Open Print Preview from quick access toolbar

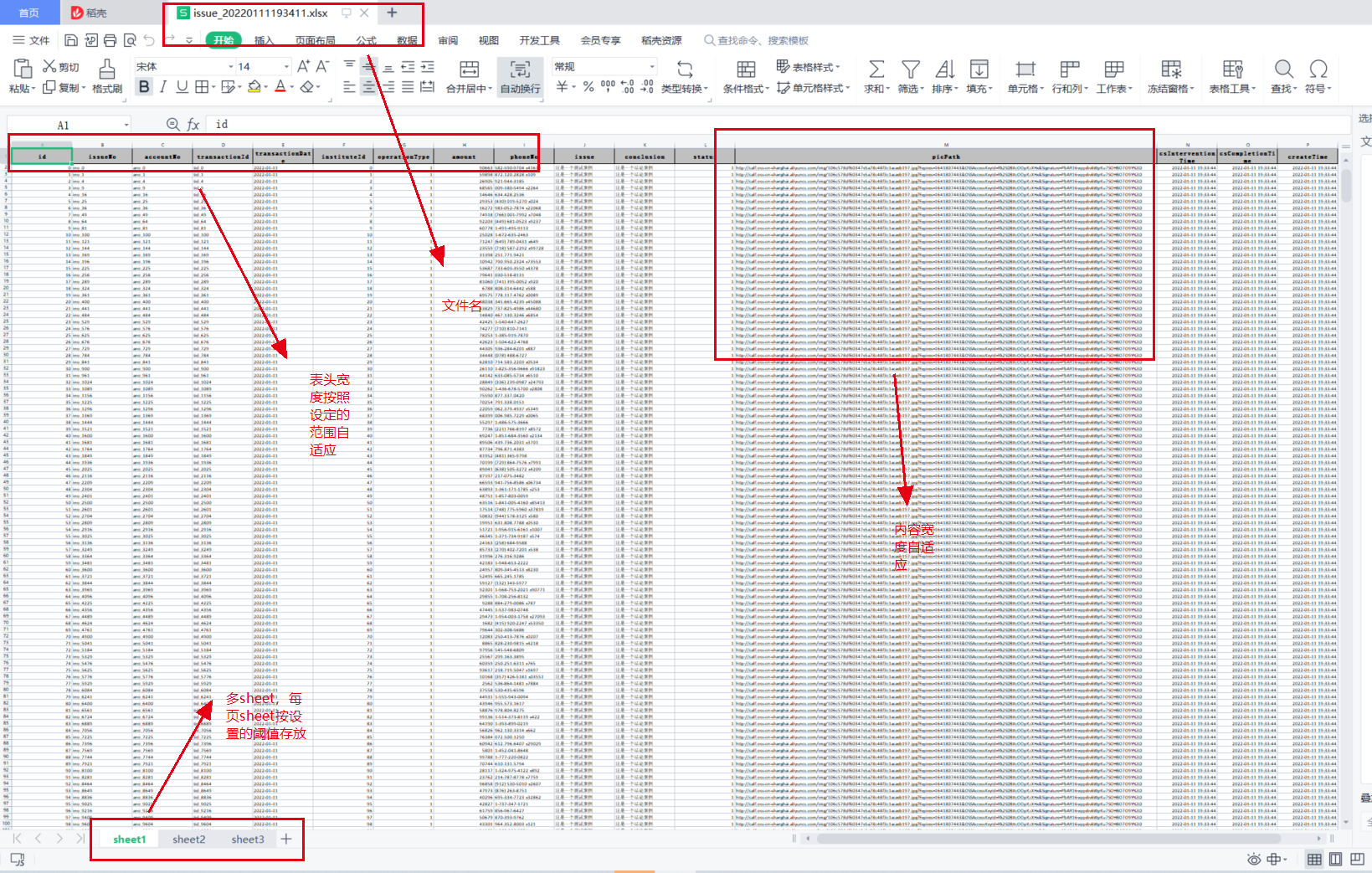click(130, 40)
